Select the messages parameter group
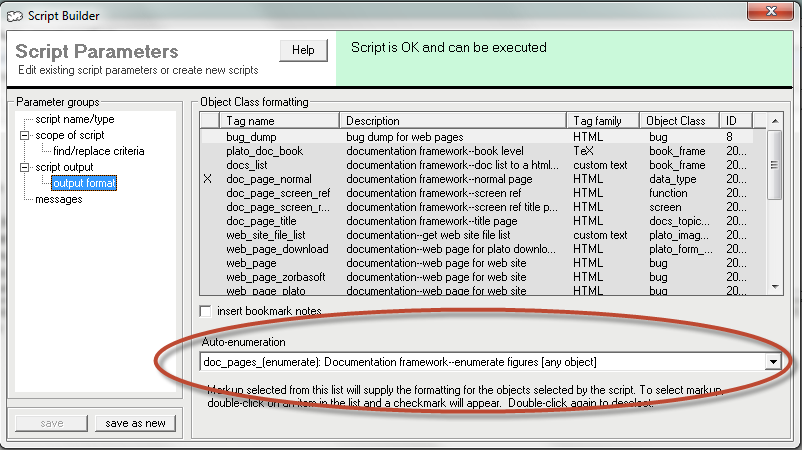802x450 pixels. pyautogui.click(x=59, y=199)
